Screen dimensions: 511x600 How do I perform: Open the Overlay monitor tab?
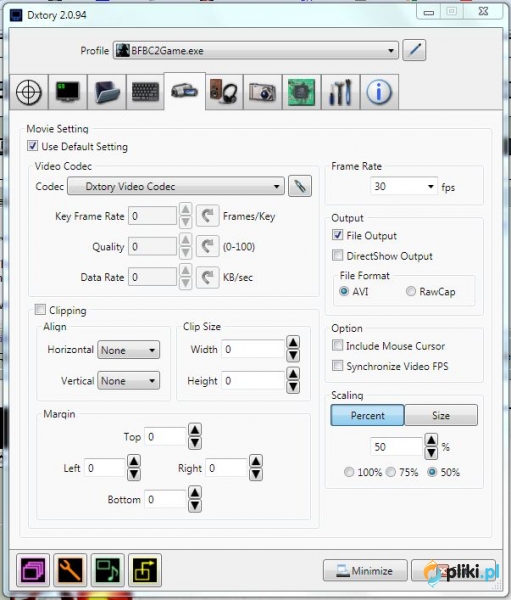(x=68, y=92)
